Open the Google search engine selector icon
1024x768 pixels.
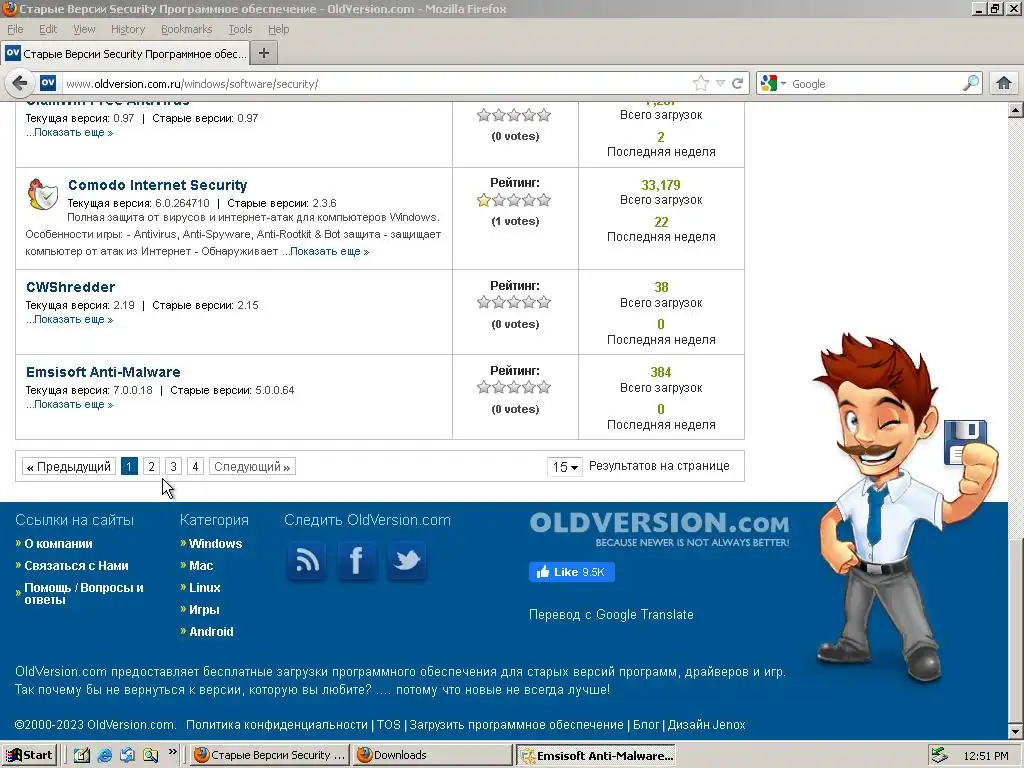point(773,83)
